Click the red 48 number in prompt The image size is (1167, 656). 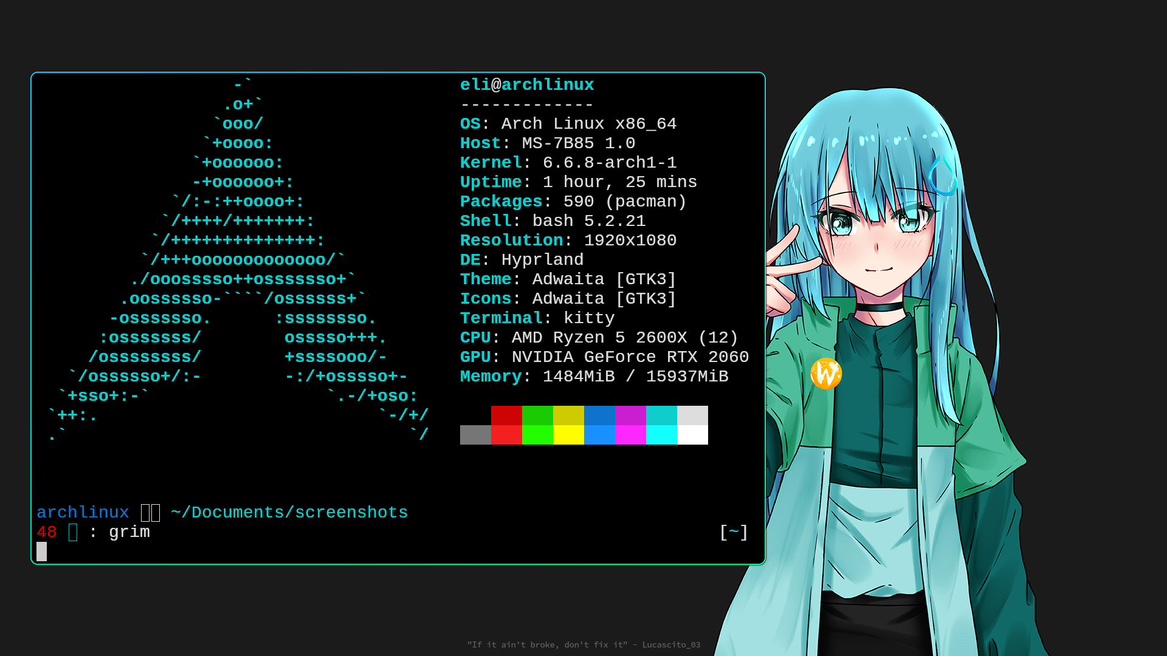click(47, 532)
